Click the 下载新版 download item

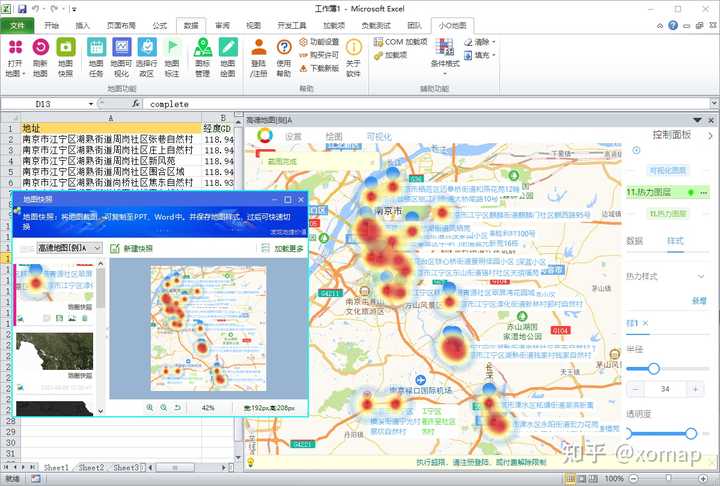click(x=319, y=68)
